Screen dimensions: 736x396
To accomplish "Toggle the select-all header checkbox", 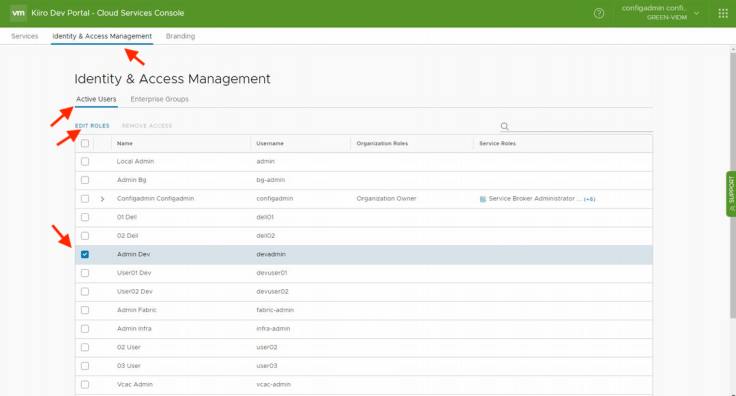I will 85,143.
